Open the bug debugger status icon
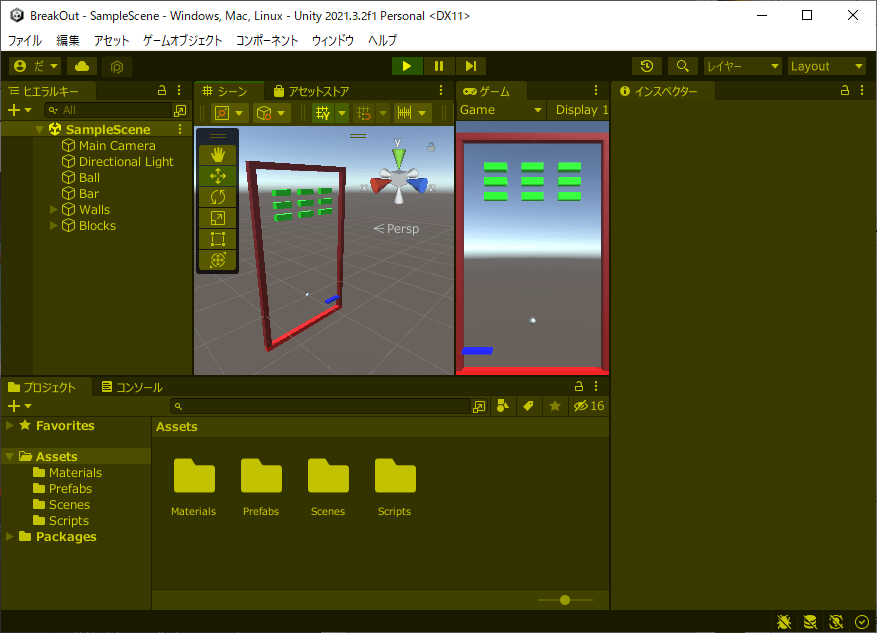The width and height of the screenshot is (877, 633). (784, 621)
